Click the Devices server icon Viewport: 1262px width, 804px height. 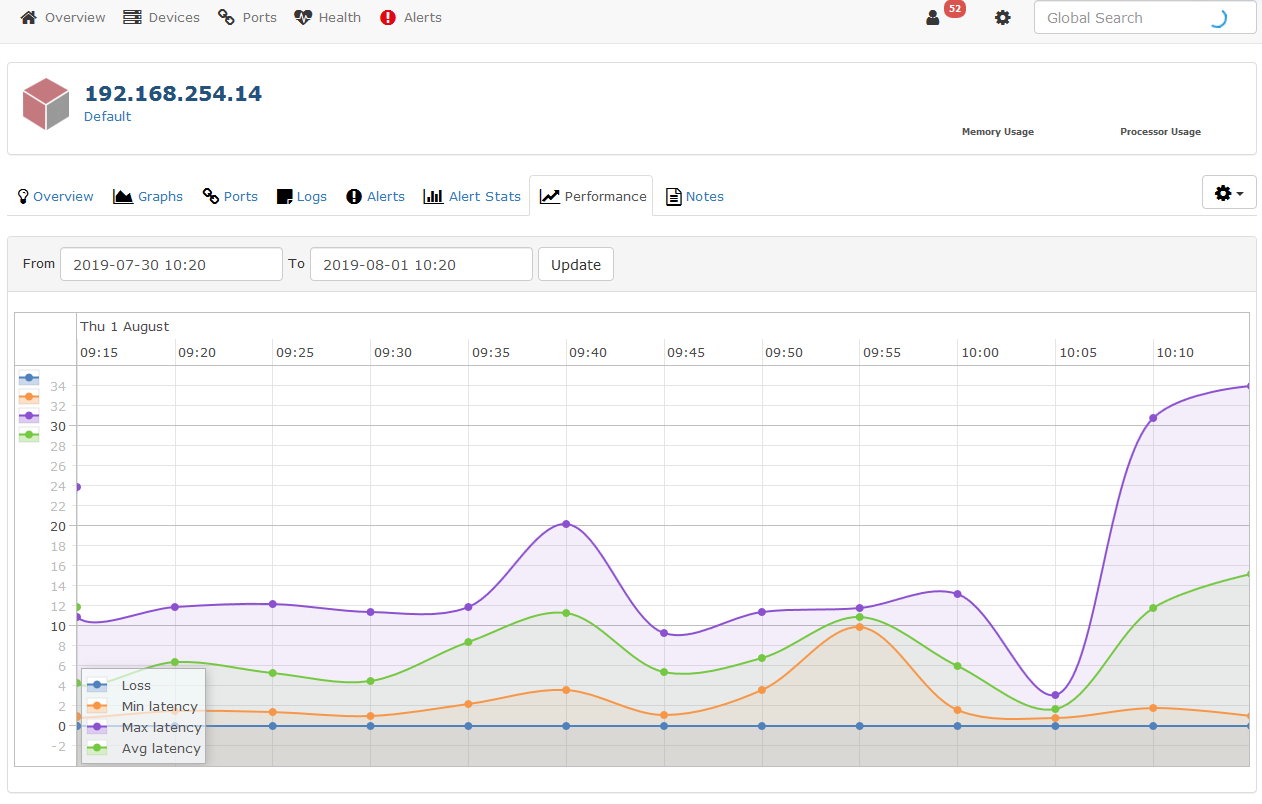pos(132,18)
